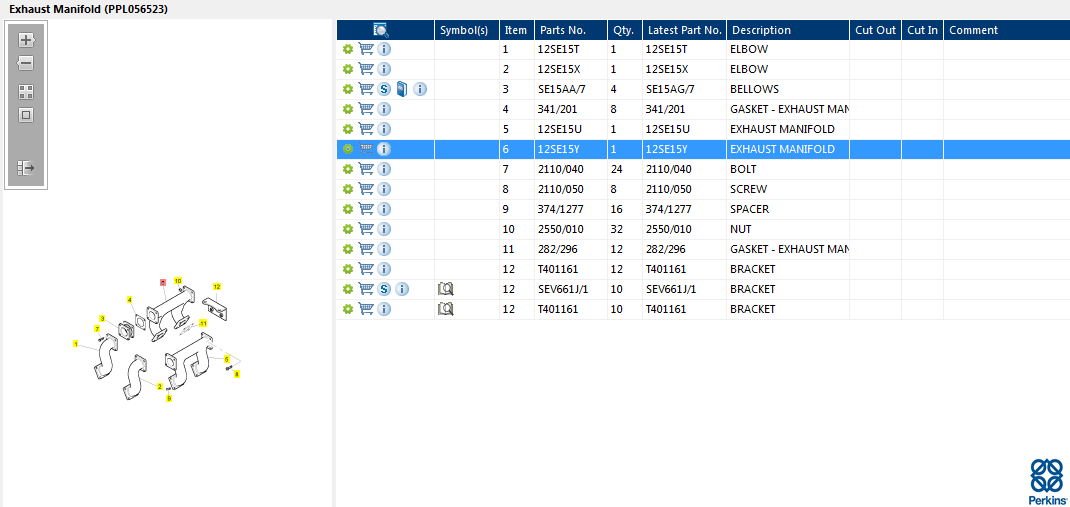Viewport: 1070px width, 507px height.
Task: Click the Comment column header
Action: (x=1007, y=30)
